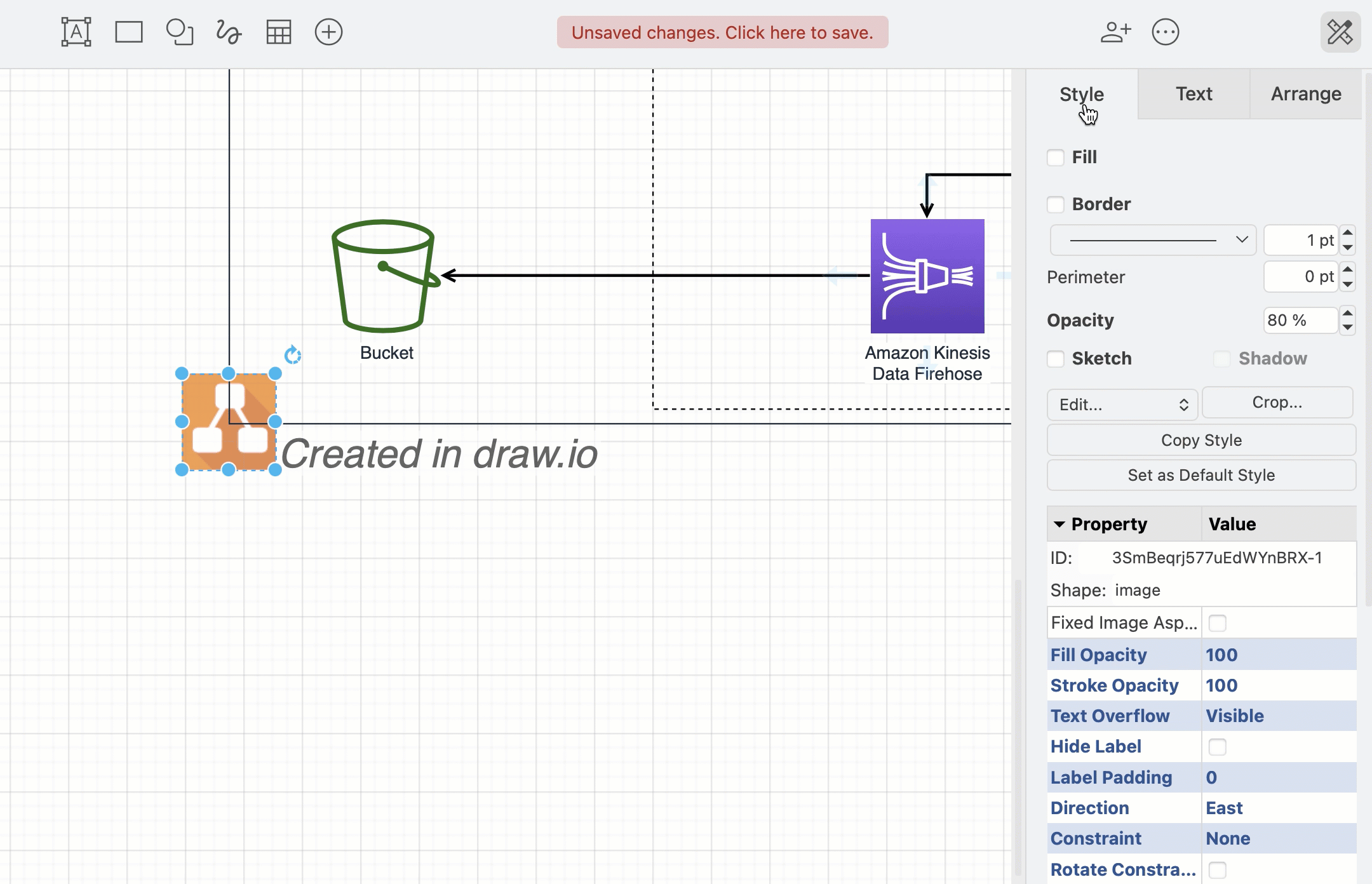Switch to the Text tab

tap(1194, 94)
